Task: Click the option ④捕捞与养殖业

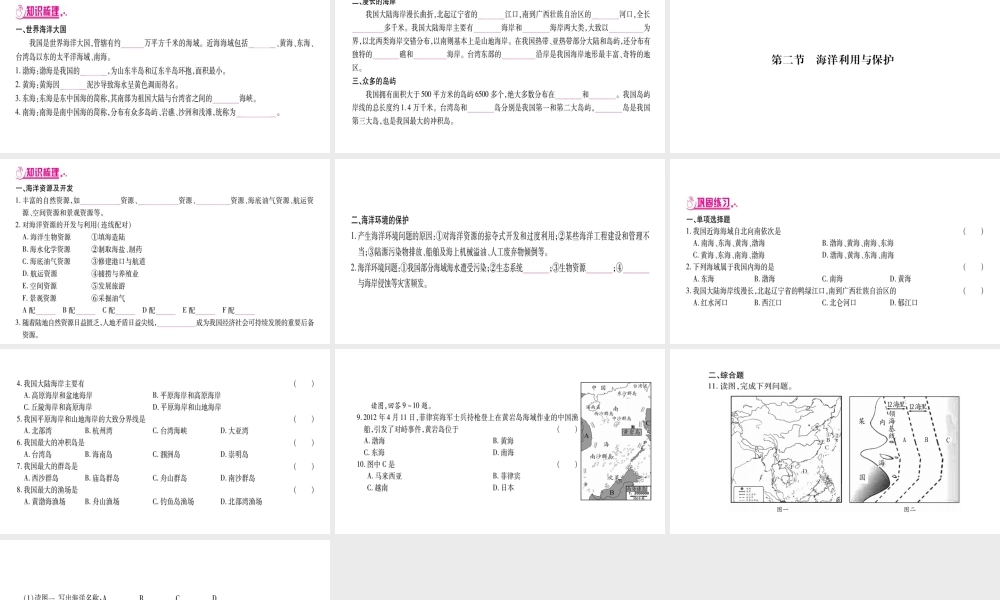Action: pos(114,274)
